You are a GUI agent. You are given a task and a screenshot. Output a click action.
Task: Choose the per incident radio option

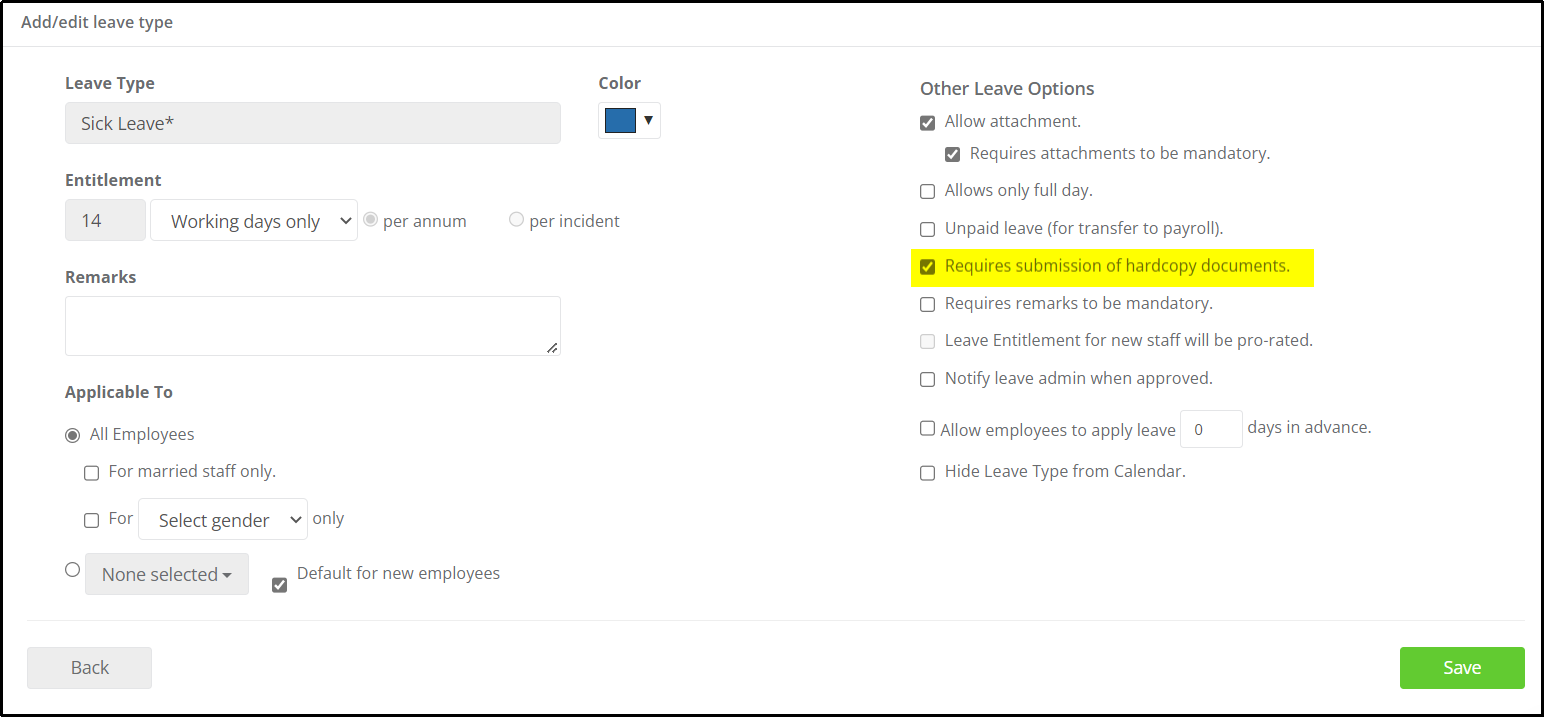(516, 219)
